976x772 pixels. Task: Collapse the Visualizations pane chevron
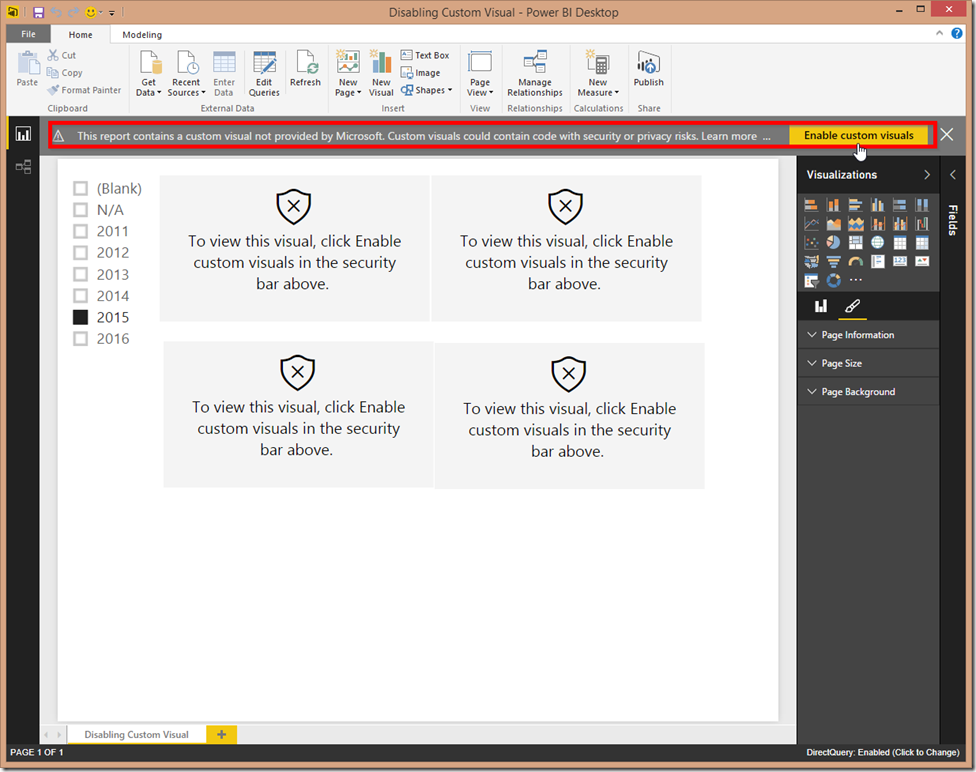pyautogui.click(x=927, y=175)
